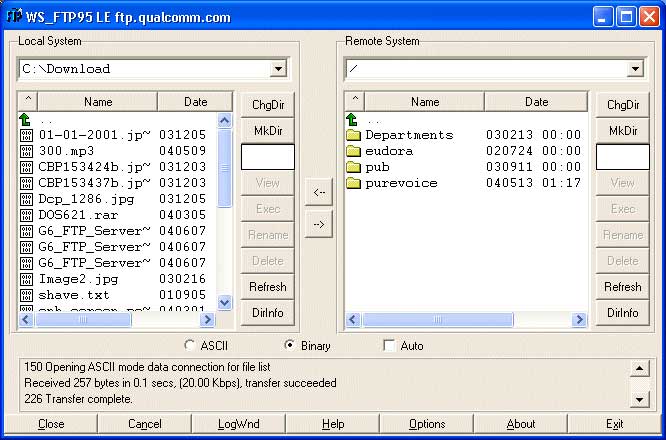Click the local list scroll up arrow
The height and width of the screenshot is (440, 666).
[225, 121]
